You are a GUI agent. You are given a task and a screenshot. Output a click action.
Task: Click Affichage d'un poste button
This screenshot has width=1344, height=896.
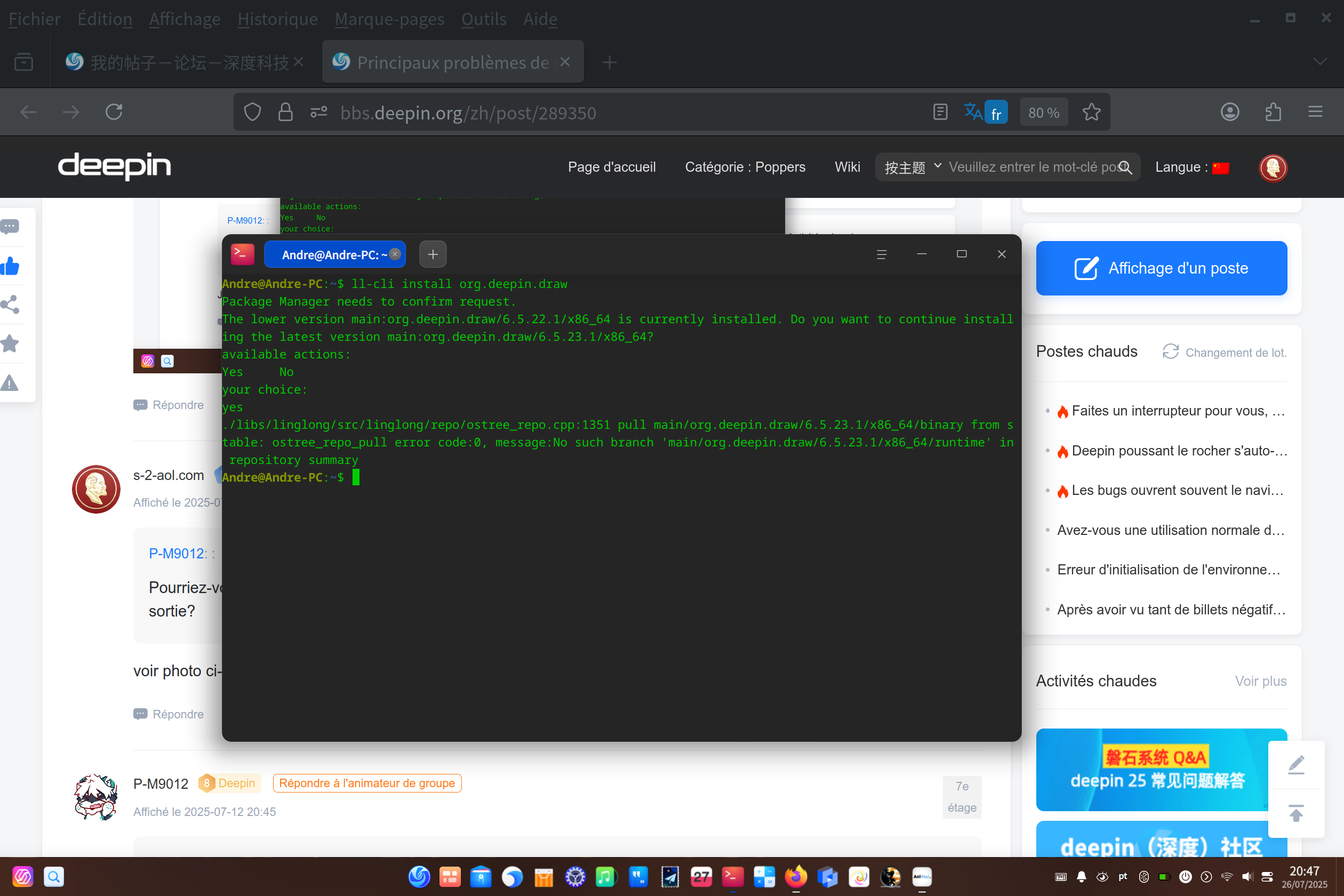(1161, 268)
